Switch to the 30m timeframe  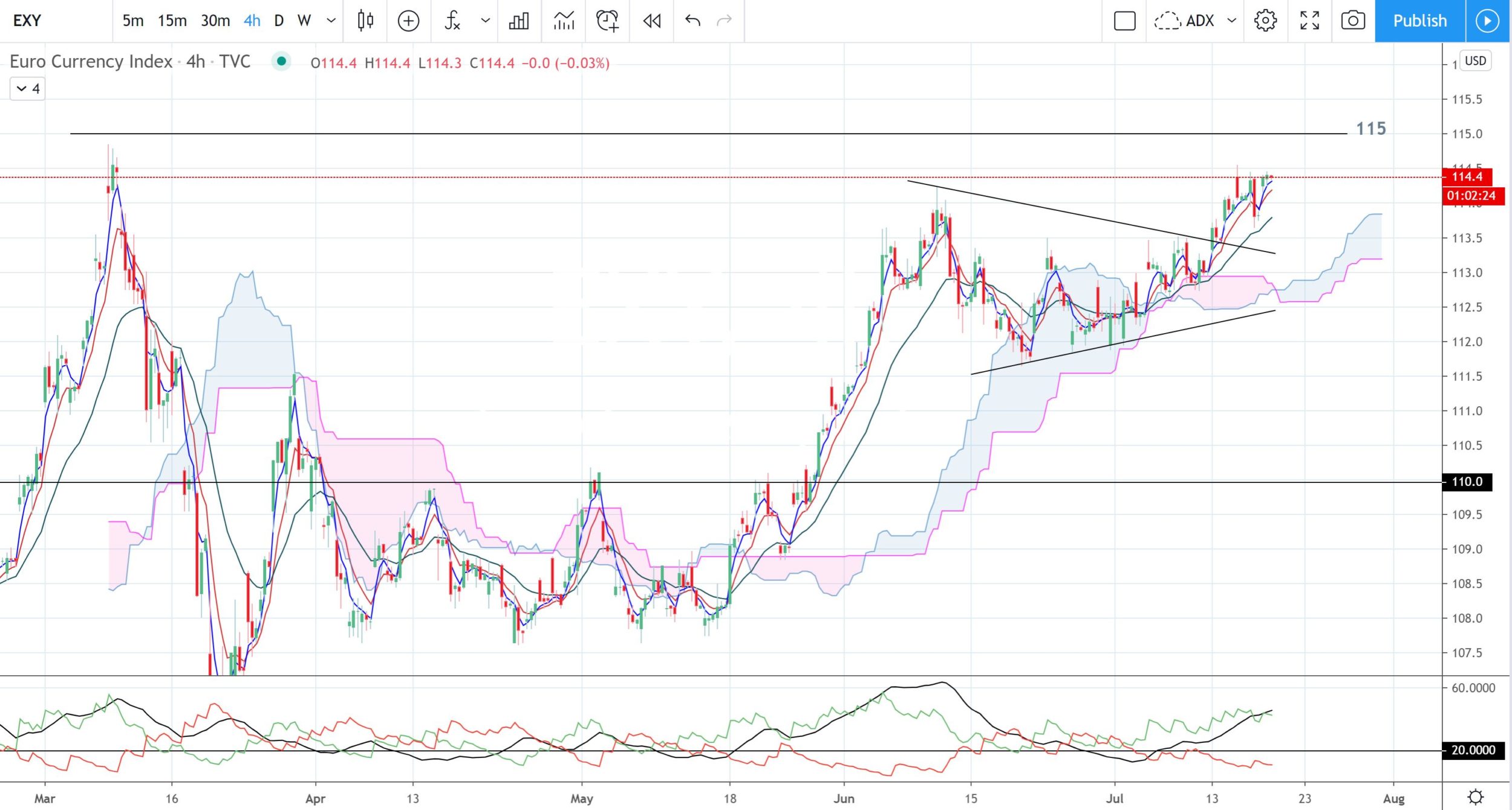(215, 21)
